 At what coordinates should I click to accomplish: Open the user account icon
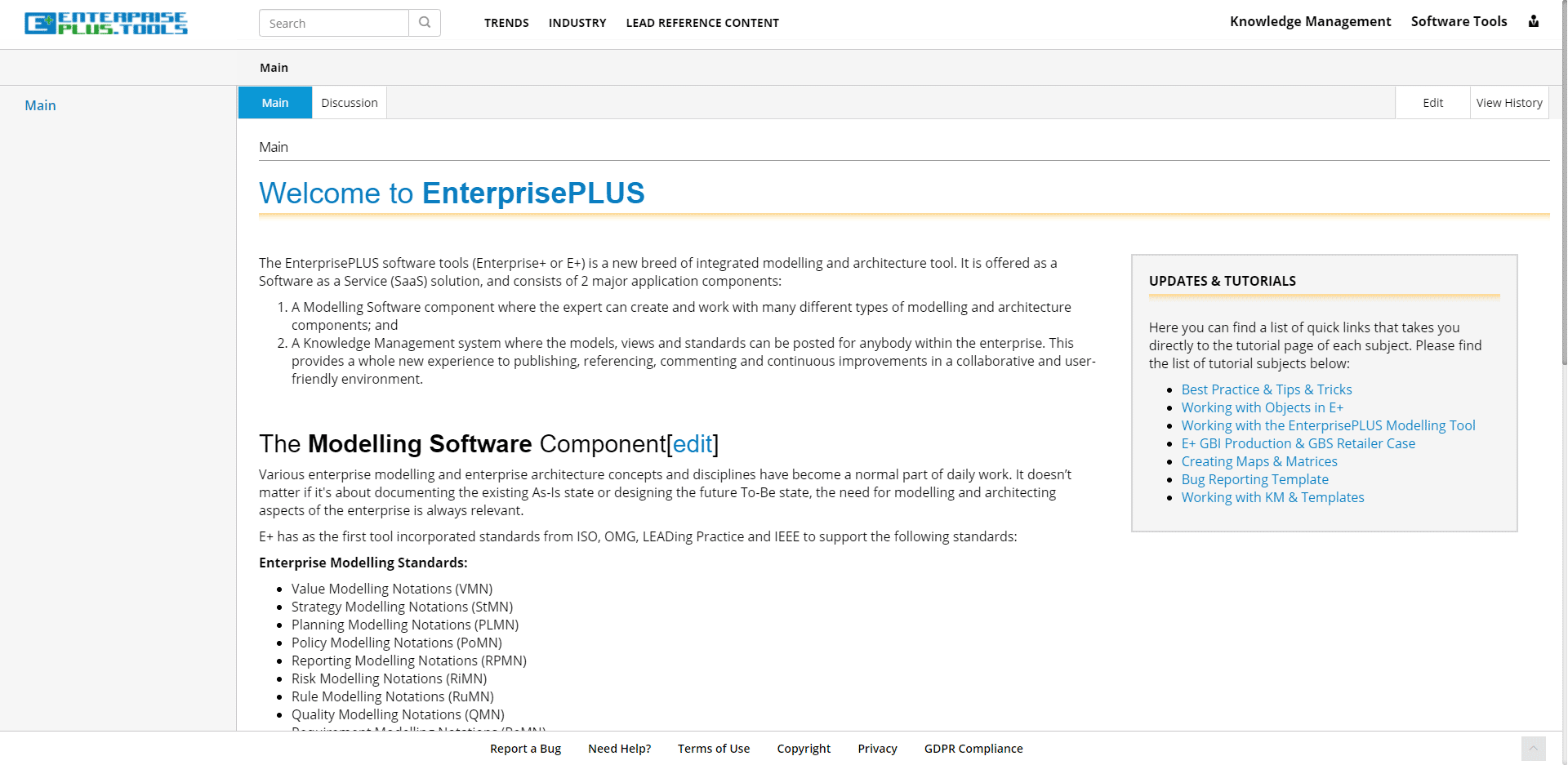[1534, 21]
